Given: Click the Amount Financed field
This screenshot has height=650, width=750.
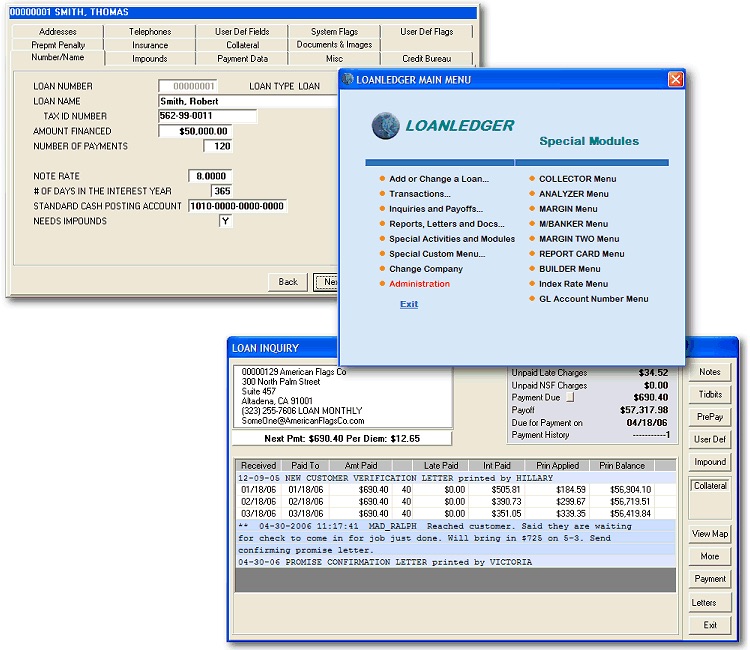Looking at the screenshot, I should 195,131.
